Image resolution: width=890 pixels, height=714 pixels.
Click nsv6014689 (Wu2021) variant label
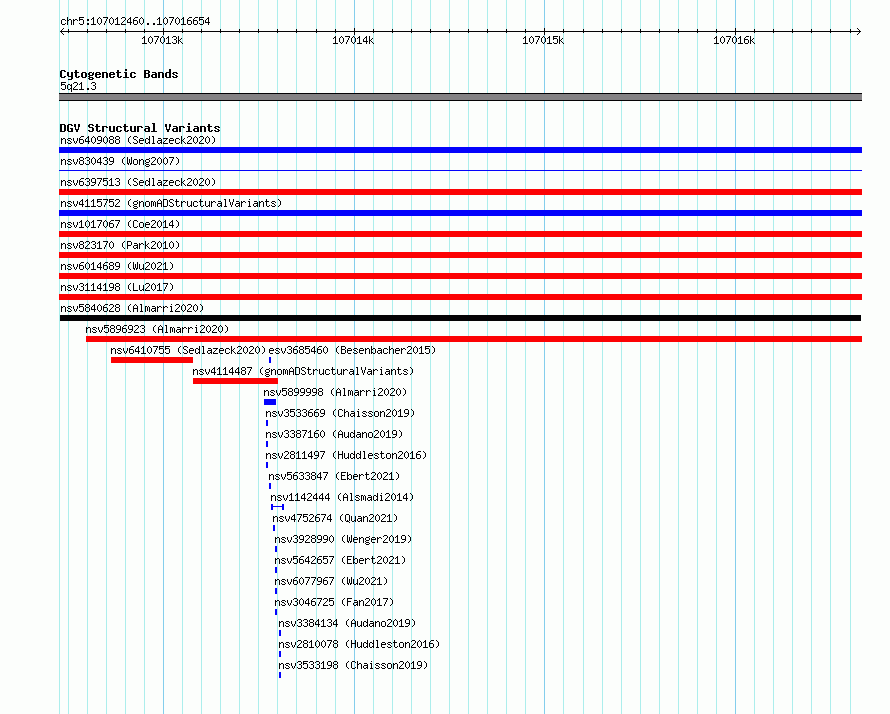117,266
